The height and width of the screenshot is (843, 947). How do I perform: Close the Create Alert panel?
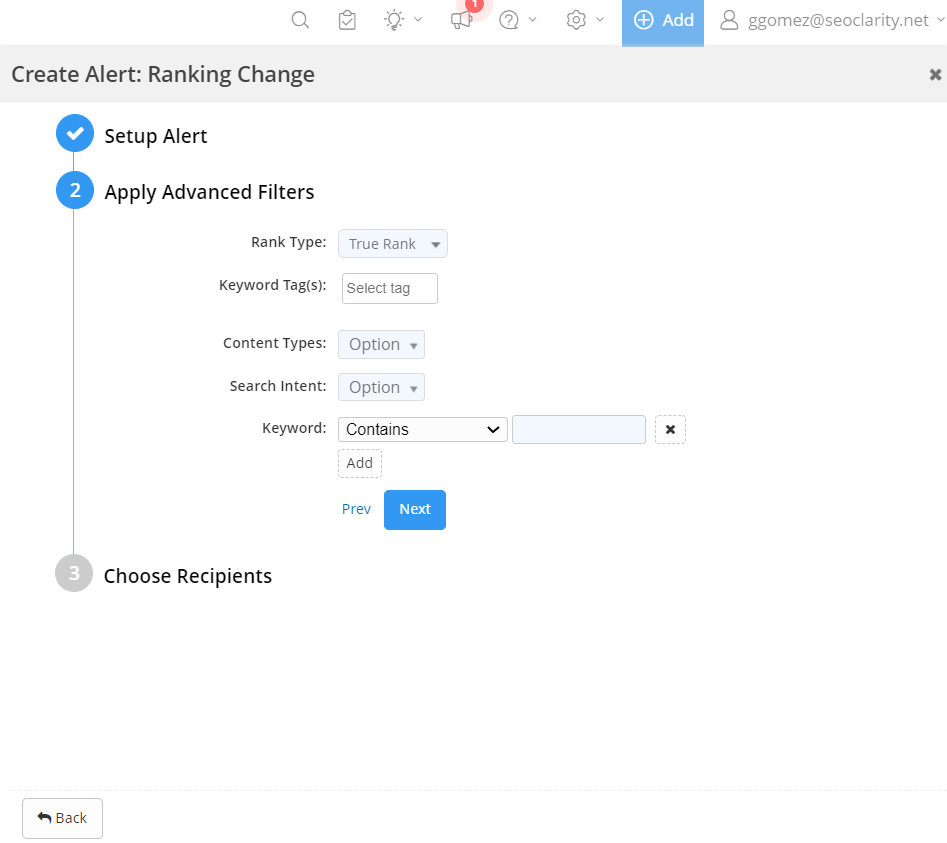coord(935,74)
